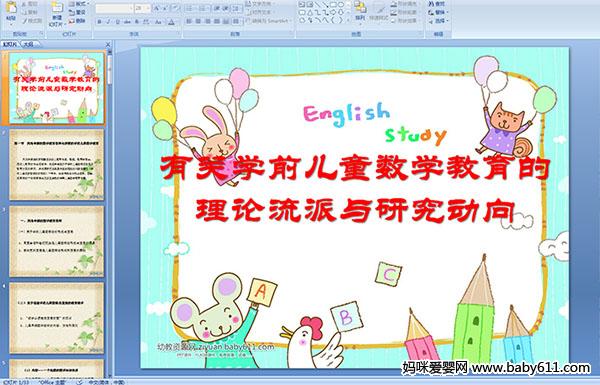Click the Select button in Editing group

[x=439, y=21]
